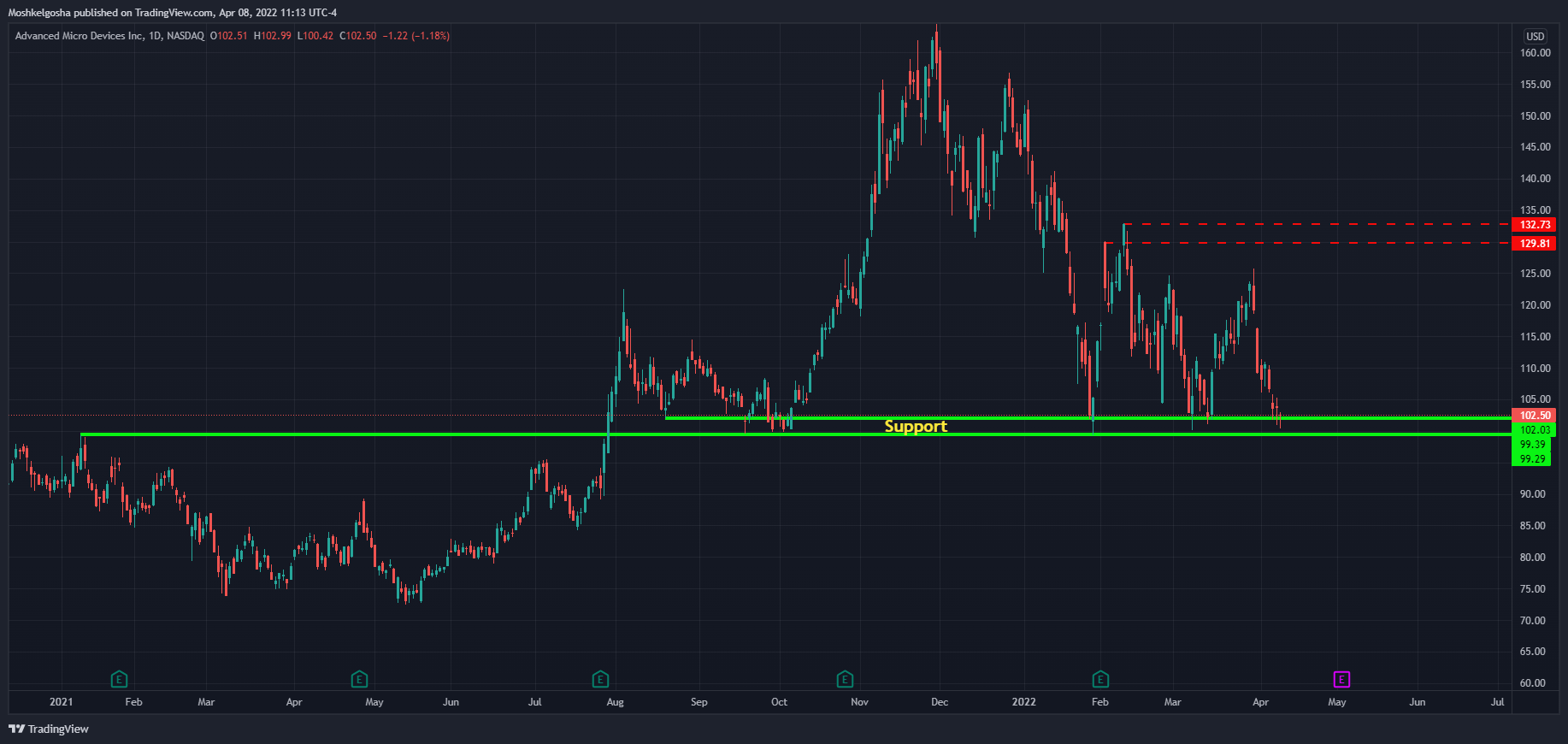Screen dimensions: 1568x744
Task: Open the USD currency selector
Action: (x=1536, y=36)
